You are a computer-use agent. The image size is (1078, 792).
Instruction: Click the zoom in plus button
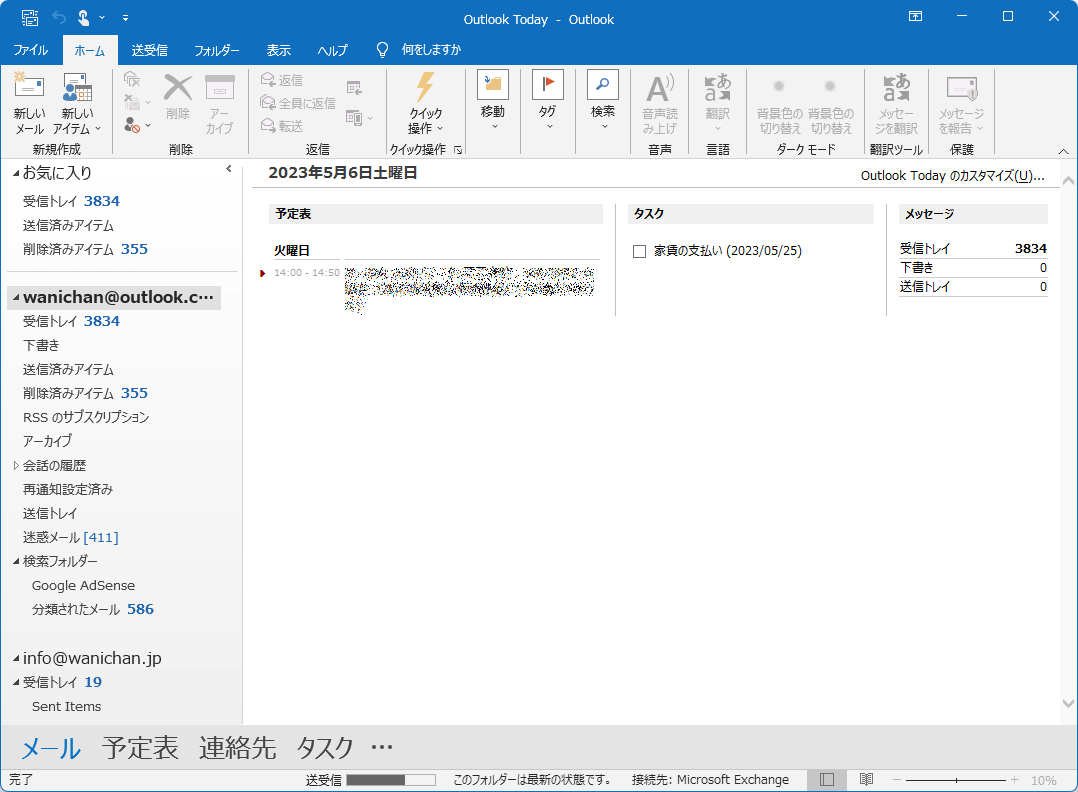1015,780
